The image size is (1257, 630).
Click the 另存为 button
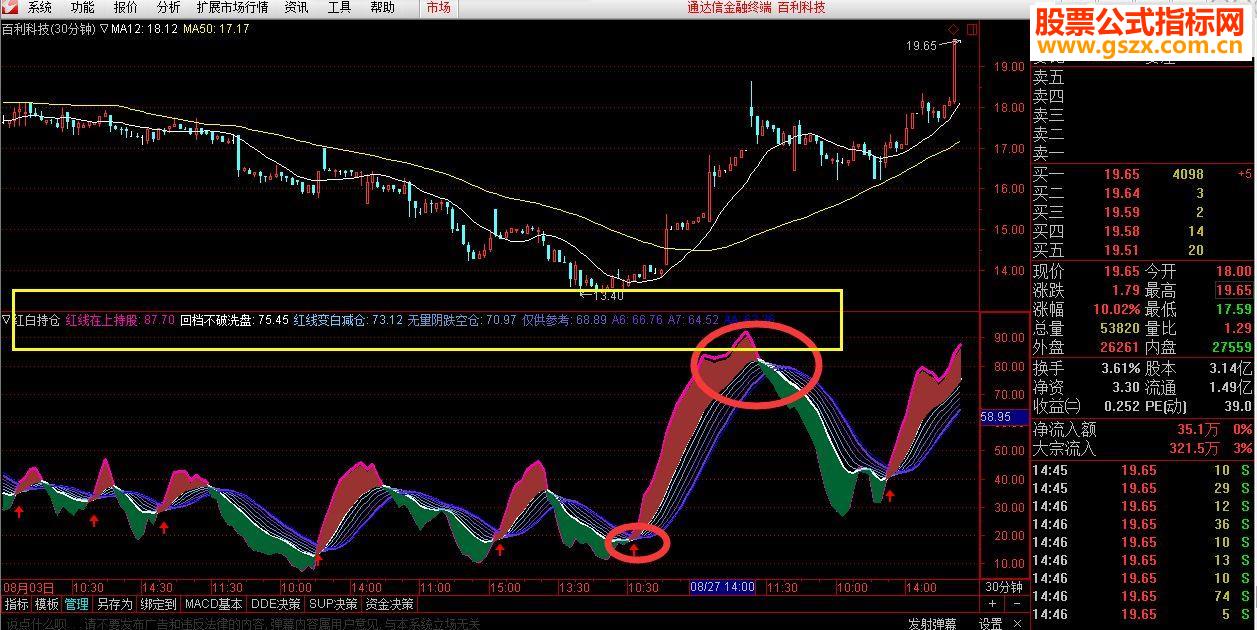114,604
